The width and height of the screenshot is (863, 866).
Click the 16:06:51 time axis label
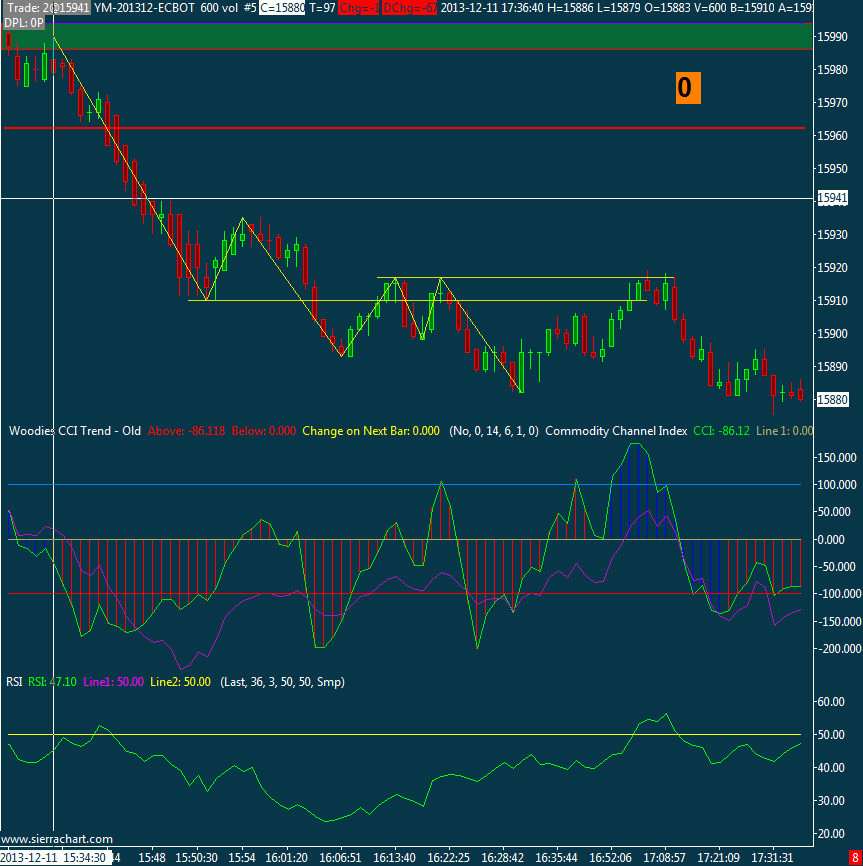(x=340, y=858)
